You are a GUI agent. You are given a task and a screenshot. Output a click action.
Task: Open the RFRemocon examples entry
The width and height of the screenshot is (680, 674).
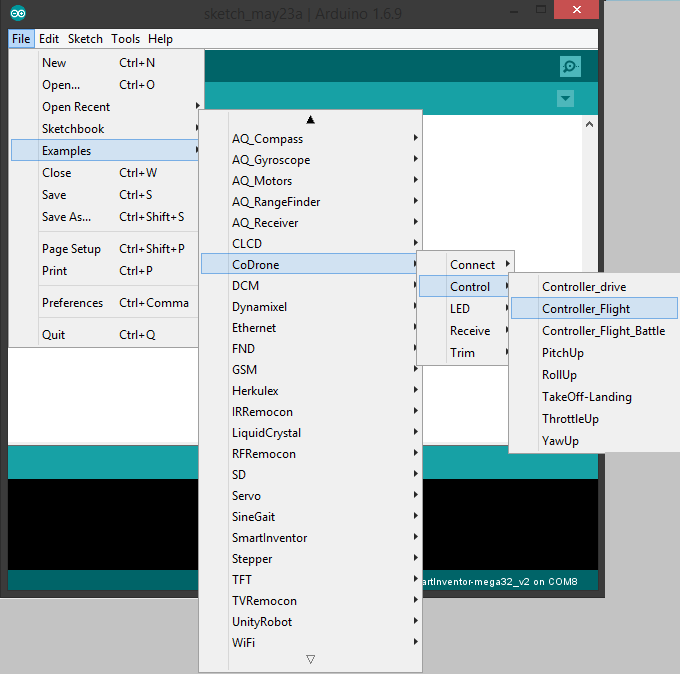pos(310,454)
